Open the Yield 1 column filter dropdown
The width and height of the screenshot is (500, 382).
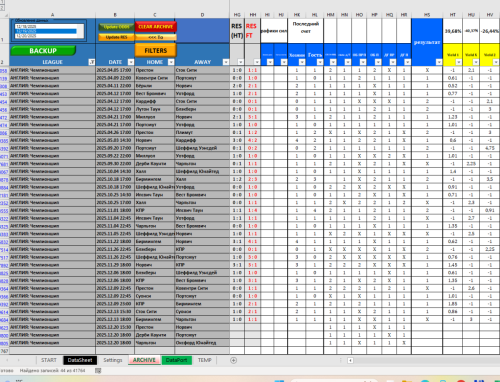[x=459, y=62]
